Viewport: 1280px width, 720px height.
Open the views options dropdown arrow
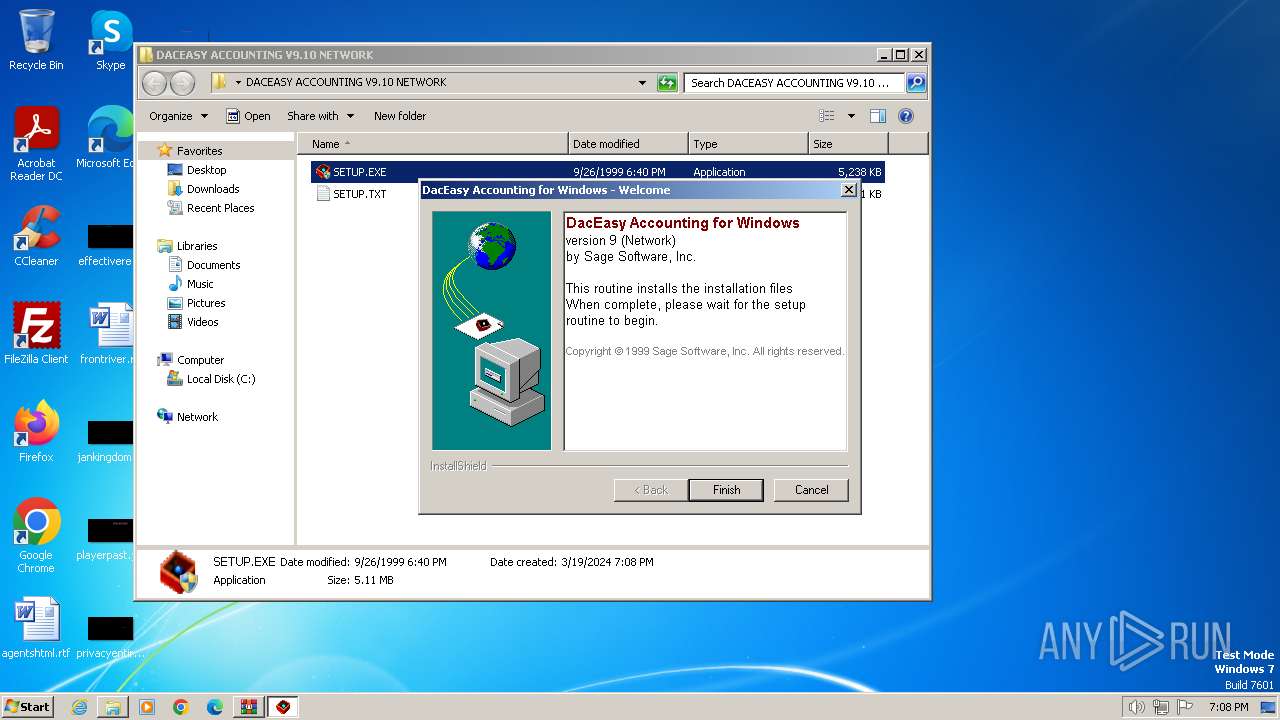coord(851,116)
